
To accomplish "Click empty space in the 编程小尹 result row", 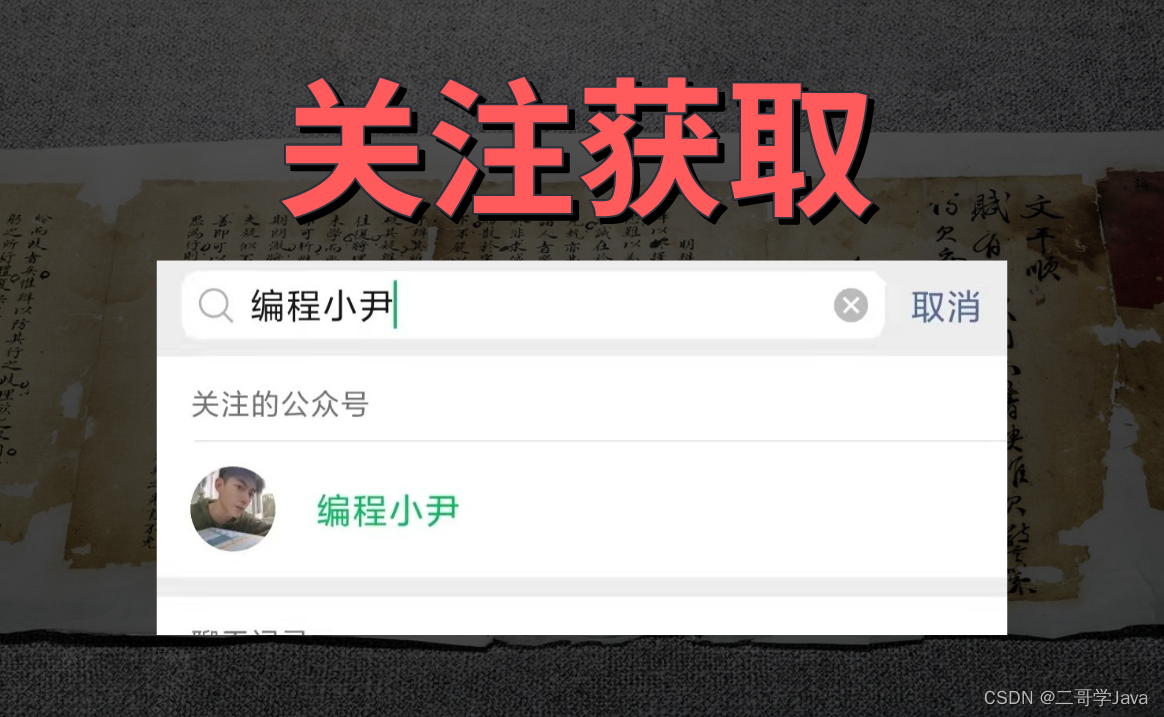I will coord(728,511).
